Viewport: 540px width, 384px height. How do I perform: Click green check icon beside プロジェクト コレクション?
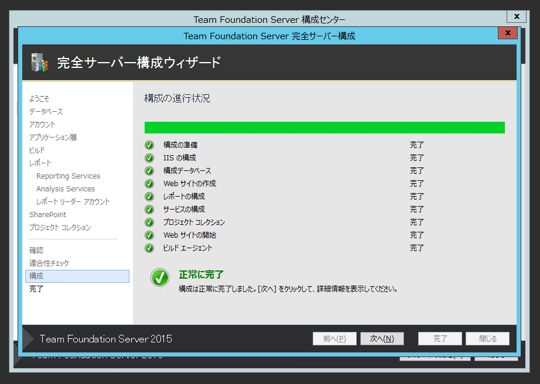(x=149, y=222)
